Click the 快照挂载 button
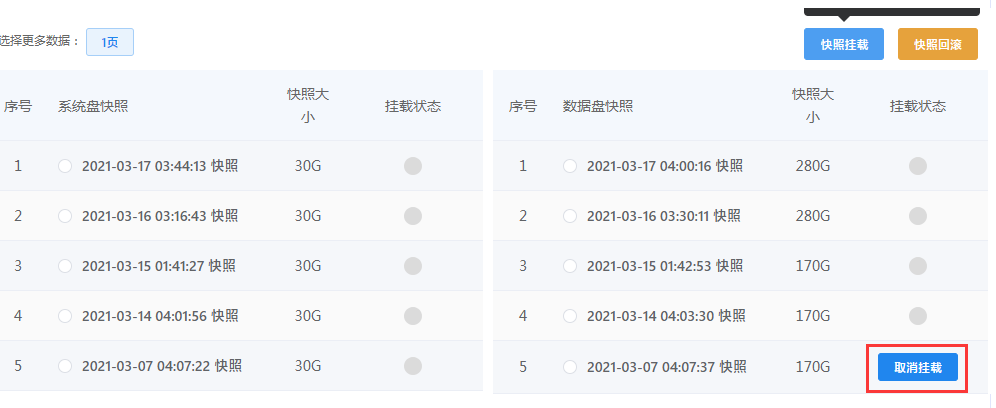The image size is (996, 408). (844, 44)
